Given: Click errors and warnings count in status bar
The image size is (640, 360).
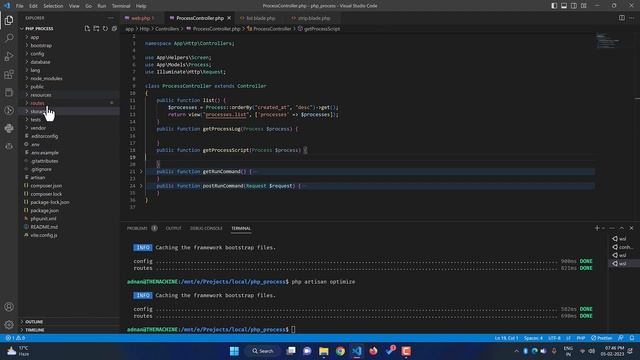Looking at the screenshot, I should [x=16, y=338].
